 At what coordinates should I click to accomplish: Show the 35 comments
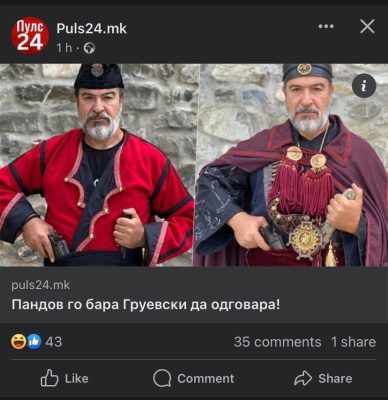click(277, 342)
